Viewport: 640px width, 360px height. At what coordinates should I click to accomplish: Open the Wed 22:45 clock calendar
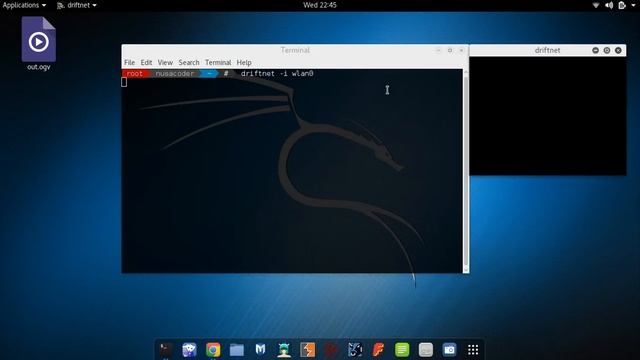tap(320, 5)
